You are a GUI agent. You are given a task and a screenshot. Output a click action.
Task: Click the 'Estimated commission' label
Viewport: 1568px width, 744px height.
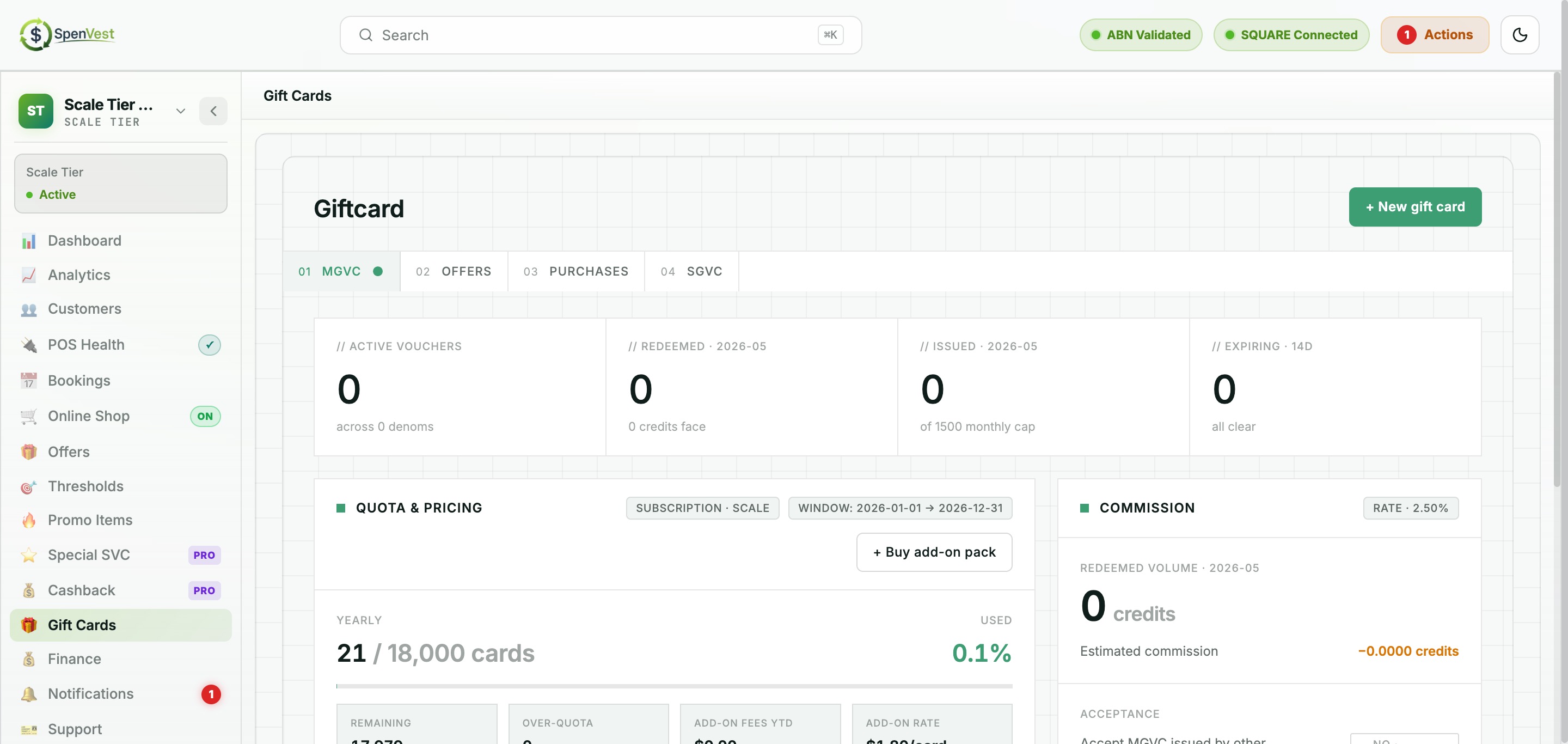point(1148,651)
